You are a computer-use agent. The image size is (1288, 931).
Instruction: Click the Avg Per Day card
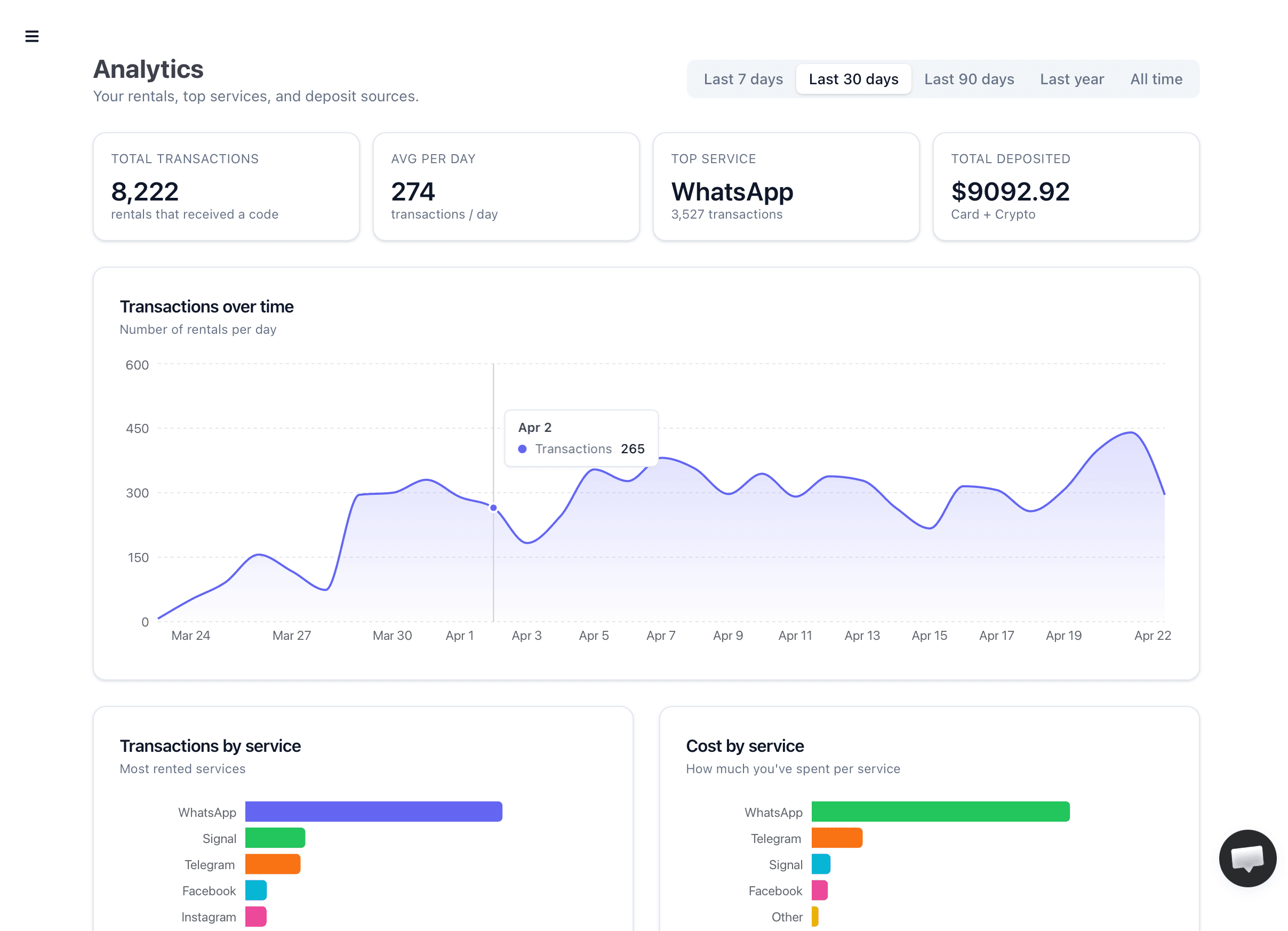tap(506, 186)
